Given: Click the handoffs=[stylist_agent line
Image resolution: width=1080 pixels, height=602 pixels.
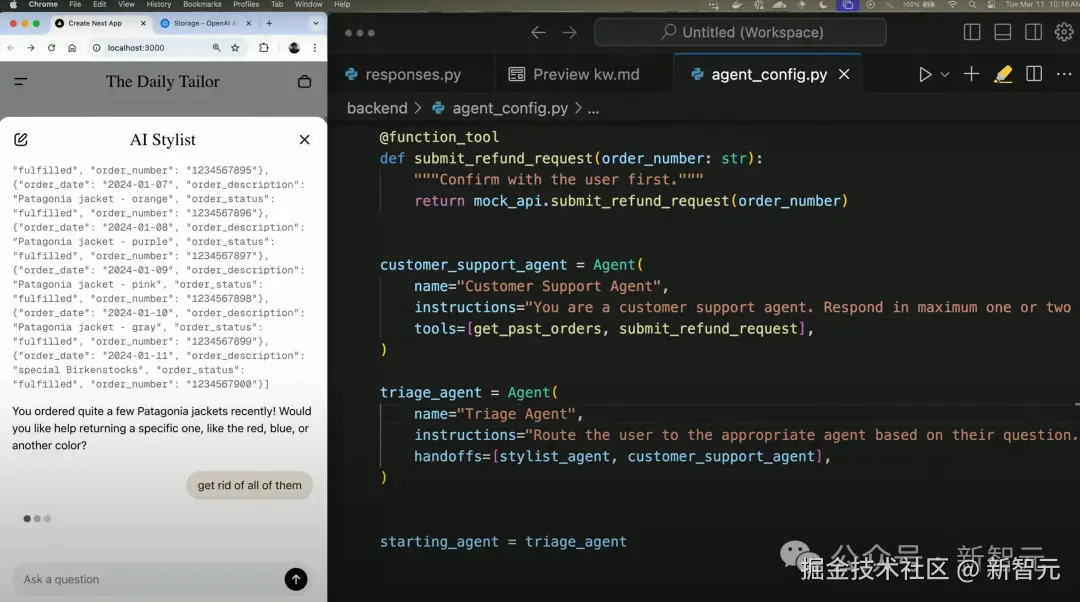Looking at the screenshot, I should (622, 457).
